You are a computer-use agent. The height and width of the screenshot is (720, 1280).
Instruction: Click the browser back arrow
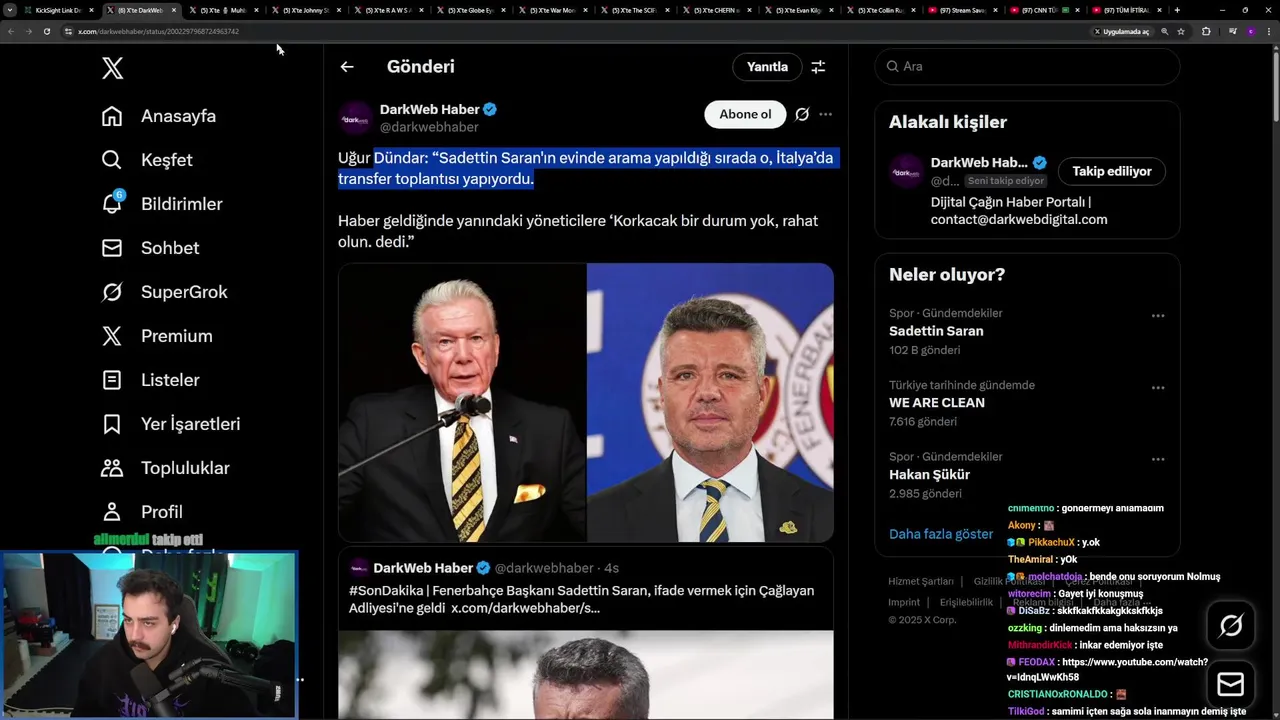tap(11, 31)
